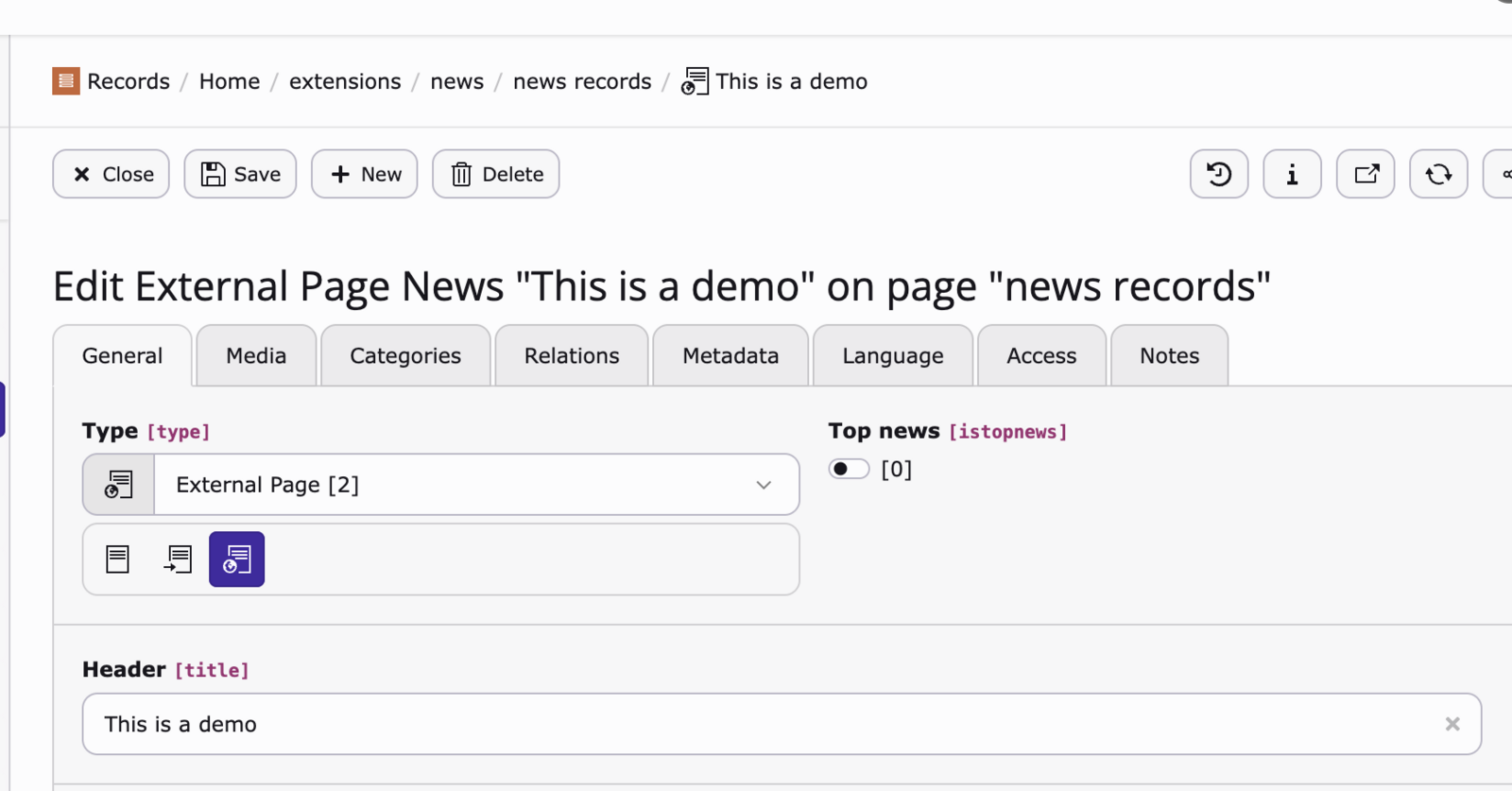Click the Delete button
1512x791 pixels.
496,174
